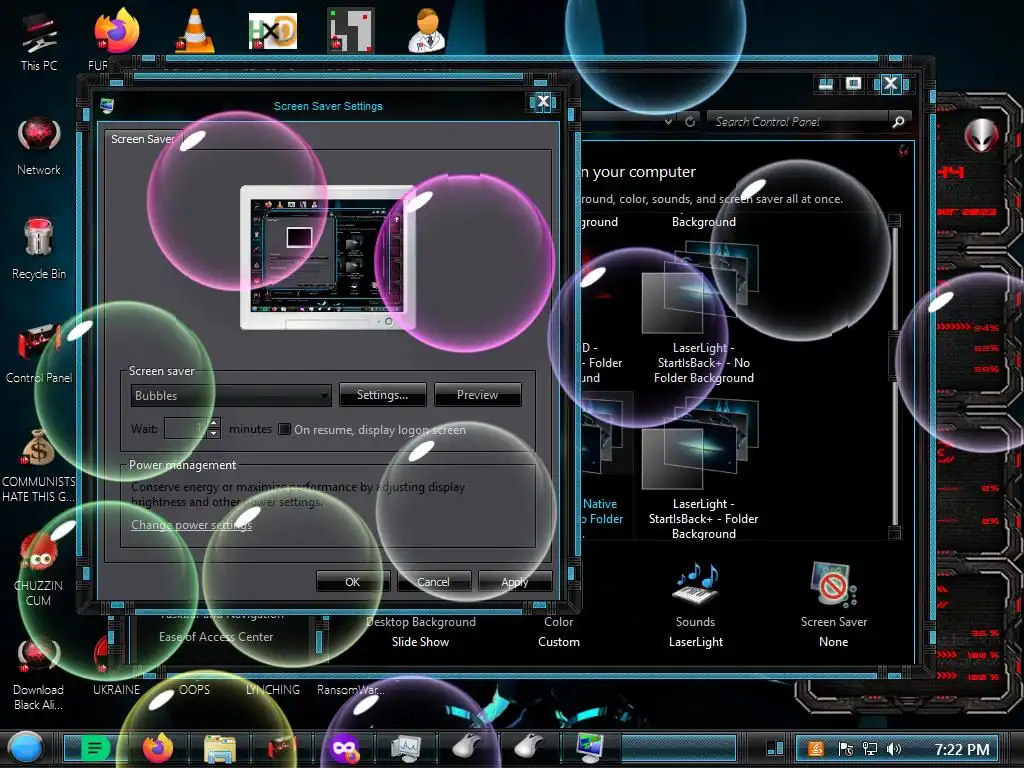This screenshot has width=1024, height=768.
Task: Click the themes list vertical scrollbar
Action: 895,376
